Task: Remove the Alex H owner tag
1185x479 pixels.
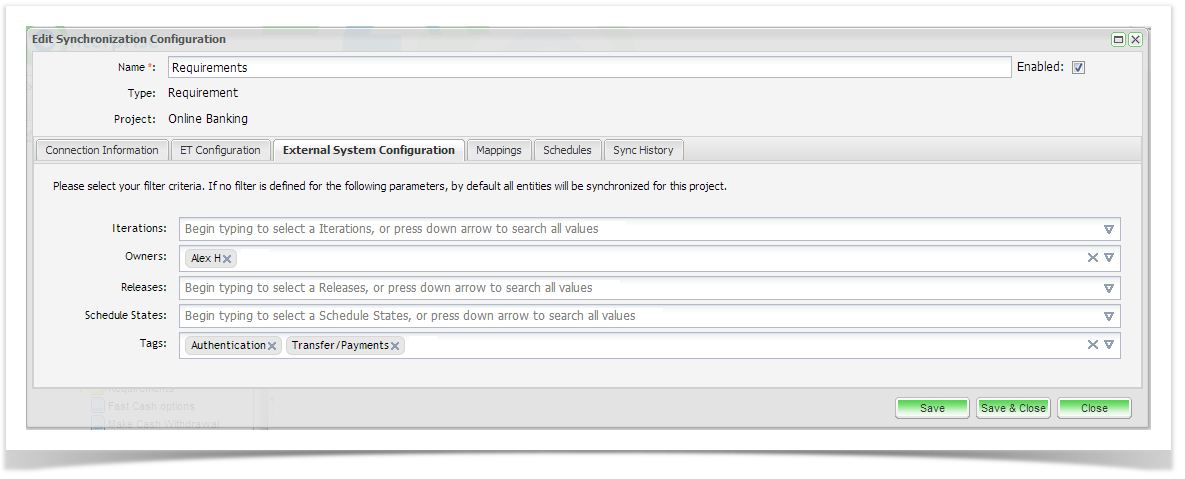Action: [x=228, y=259]
